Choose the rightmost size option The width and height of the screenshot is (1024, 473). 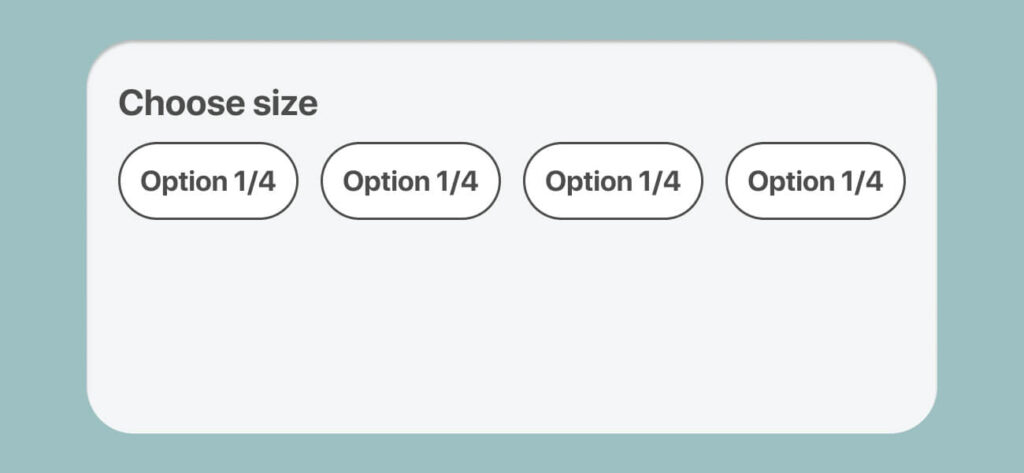tap(815, 181)
